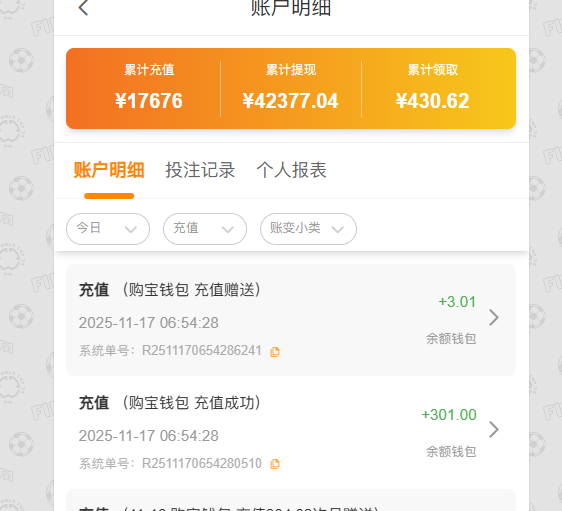The width and height of the screenshot is (562, 511).
Task: Go back using the top-left arrow
Action: pos(83,8)
